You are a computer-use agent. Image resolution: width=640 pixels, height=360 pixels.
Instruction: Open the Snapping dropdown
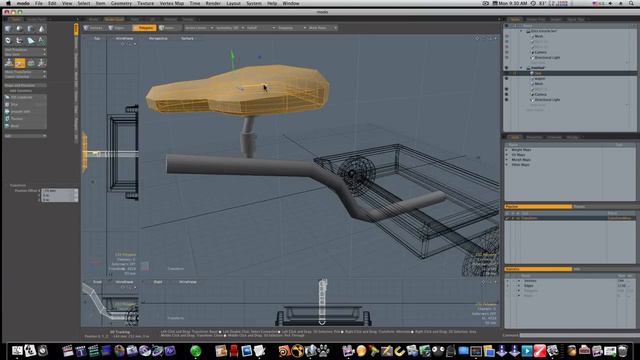coord(292,28)
